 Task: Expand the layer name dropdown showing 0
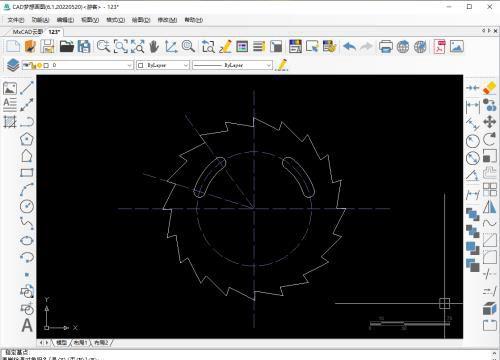point(78,65)
